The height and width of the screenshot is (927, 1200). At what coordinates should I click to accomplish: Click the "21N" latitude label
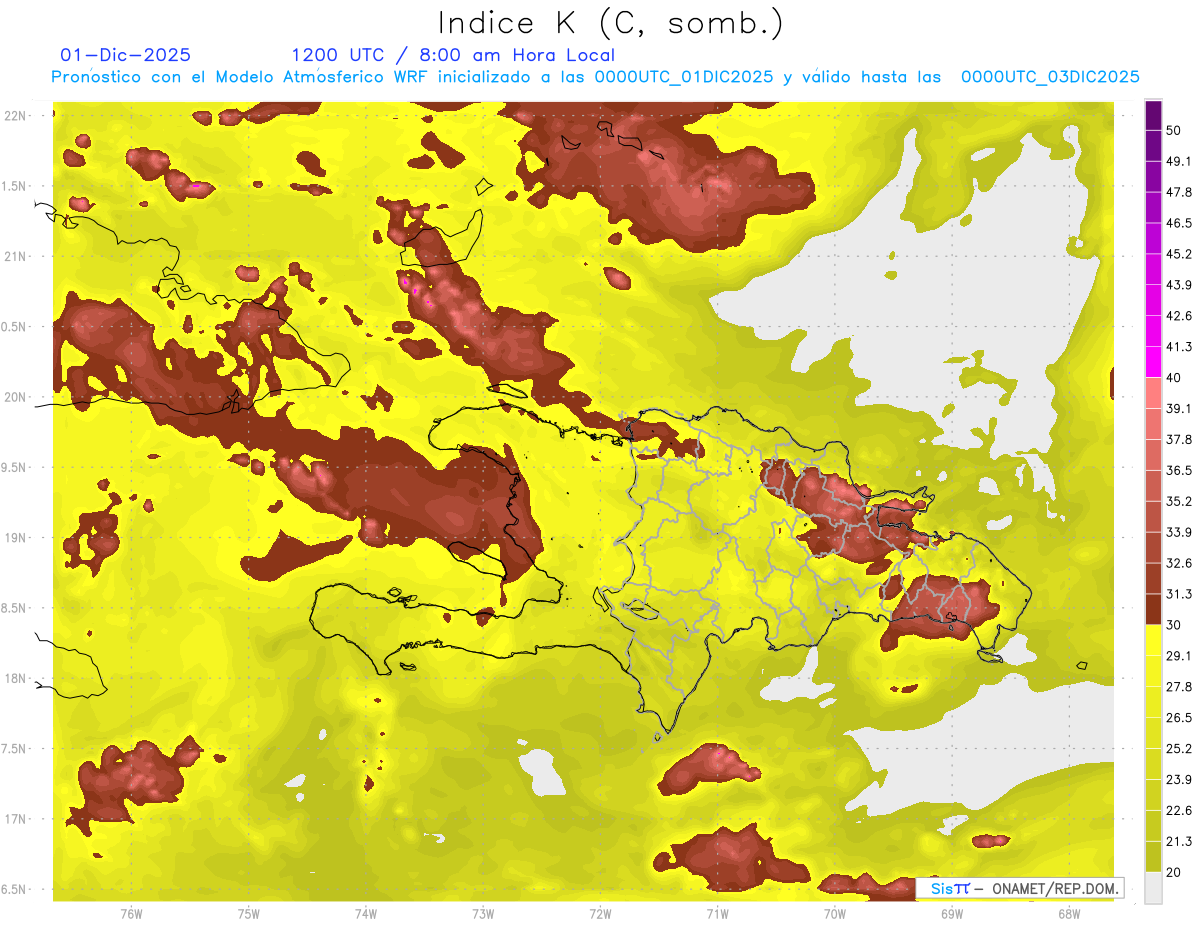(x=16, y=256)
